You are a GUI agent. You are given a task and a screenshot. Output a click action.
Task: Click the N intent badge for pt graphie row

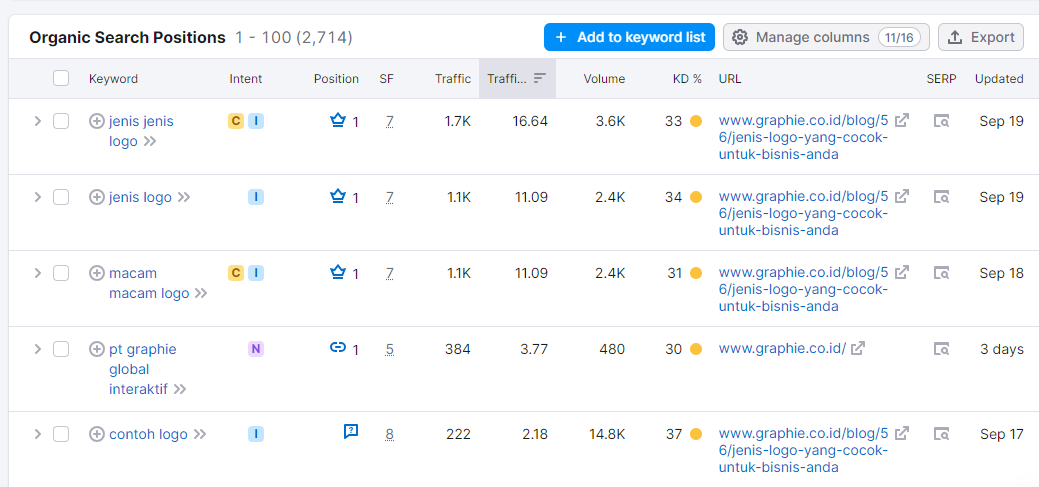256,349
